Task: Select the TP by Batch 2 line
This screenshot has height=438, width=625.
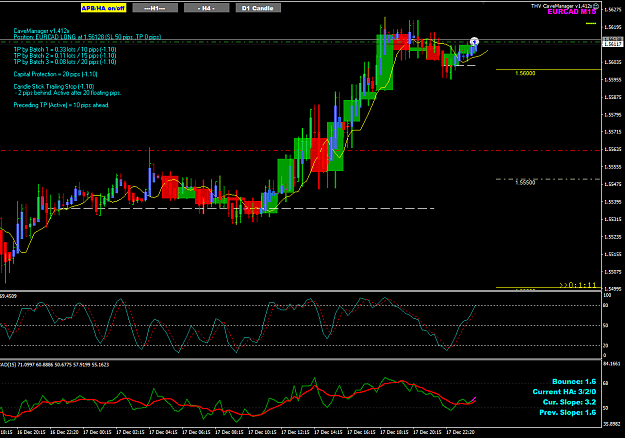Action: click(65, 56)
